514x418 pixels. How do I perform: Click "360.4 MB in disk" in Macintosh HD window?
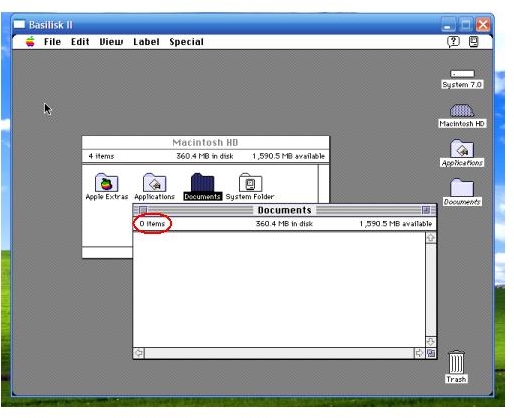pyautogui.click(x=205, y=156)
